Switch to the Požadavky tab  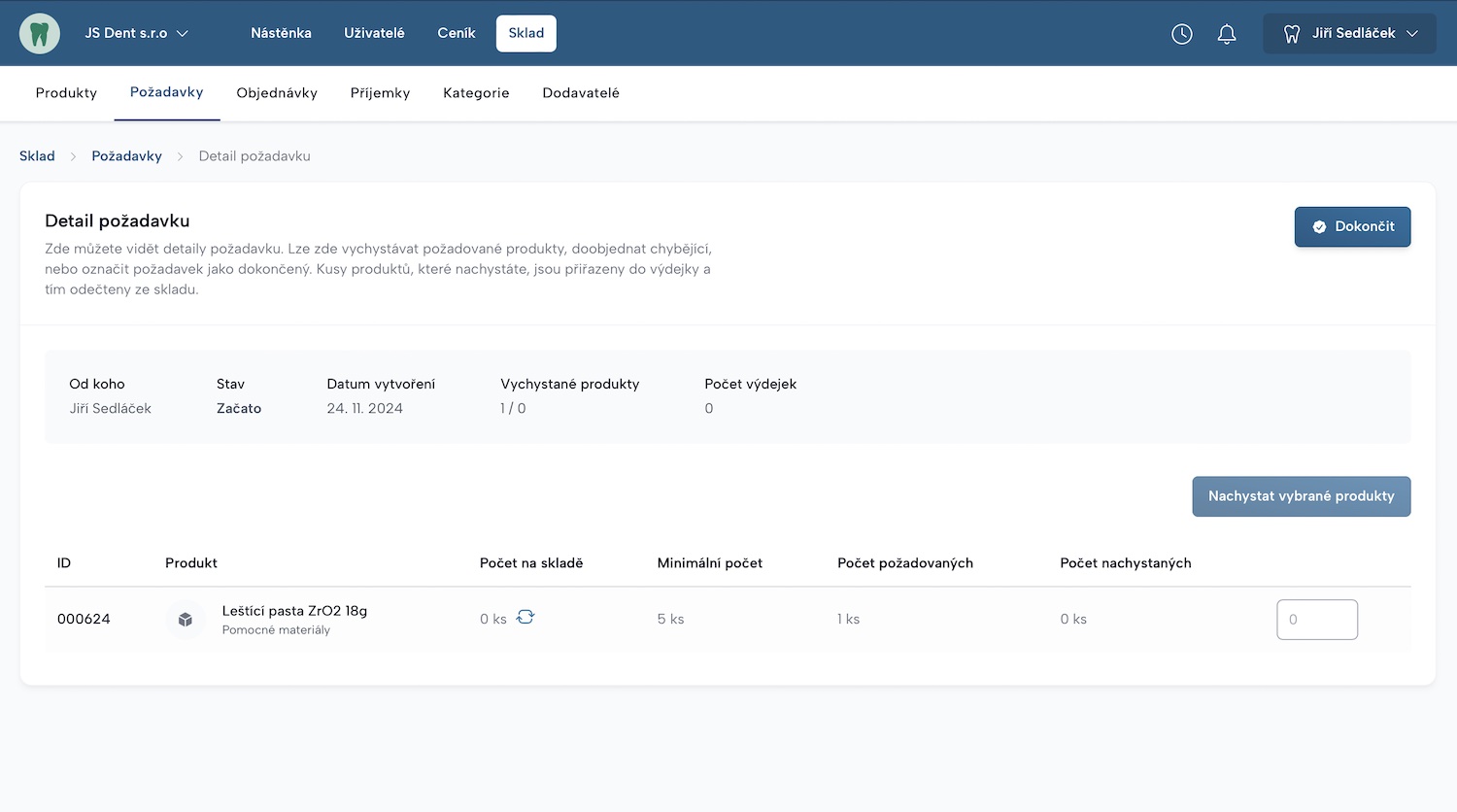[x=167, y=92]
